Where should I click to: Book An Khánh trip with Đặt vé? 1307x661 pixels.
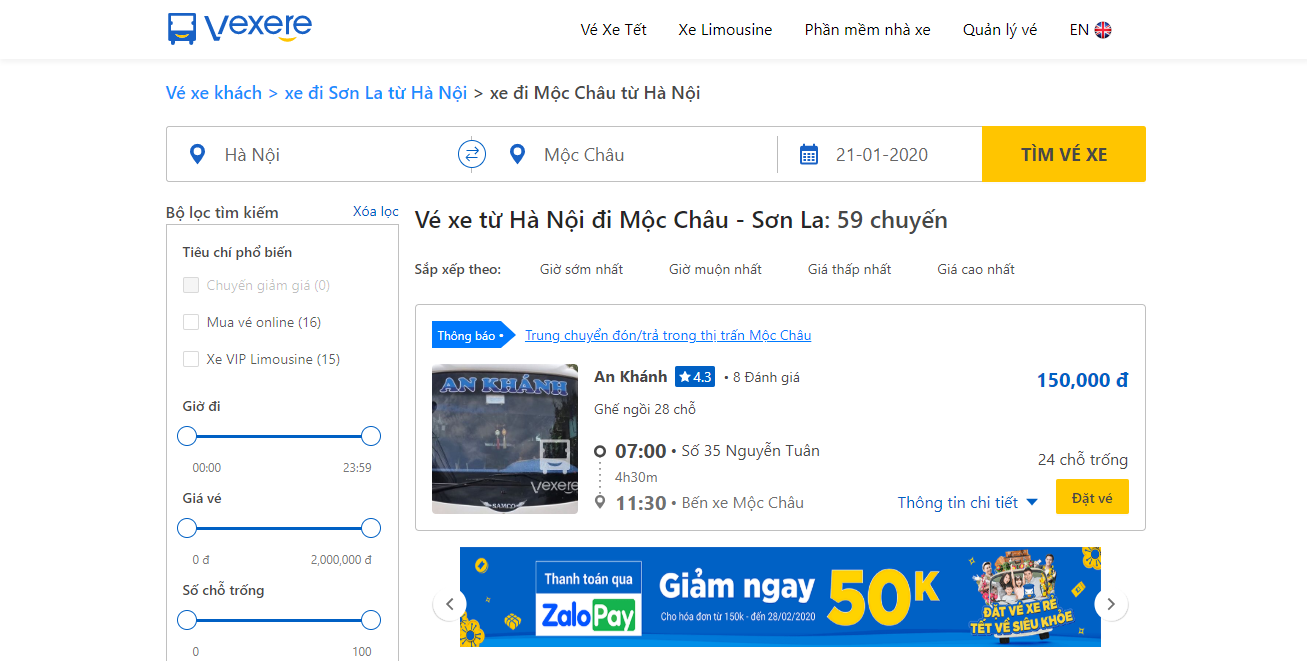click(1092, 497)
